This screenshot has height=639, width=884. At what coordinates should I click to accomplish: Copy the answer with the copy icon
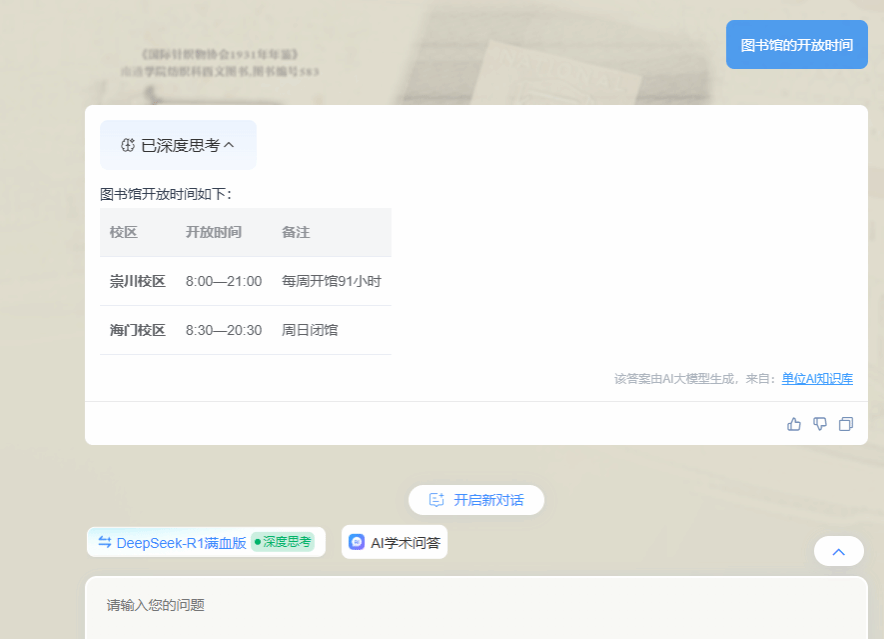(x=846, y=424)
